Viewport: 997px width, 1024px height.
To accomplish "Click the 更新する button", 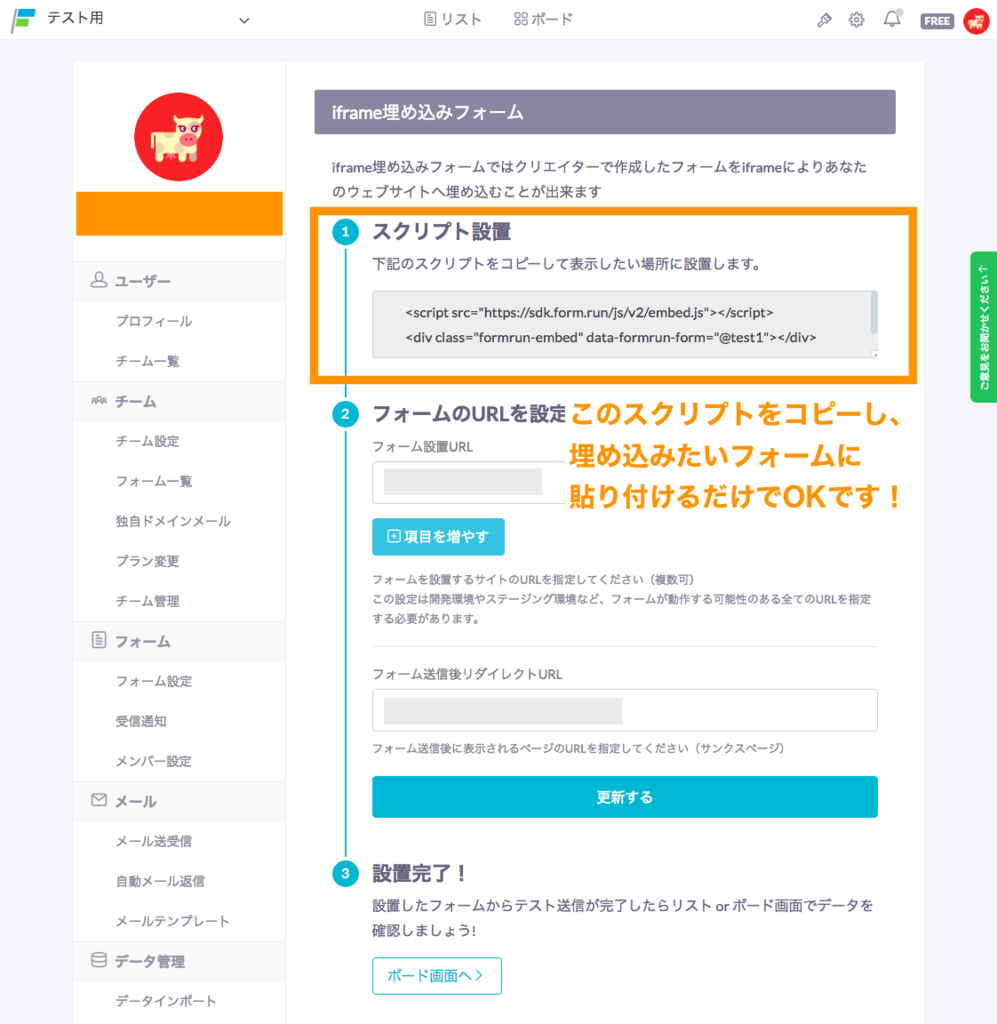I will (625, 797).
